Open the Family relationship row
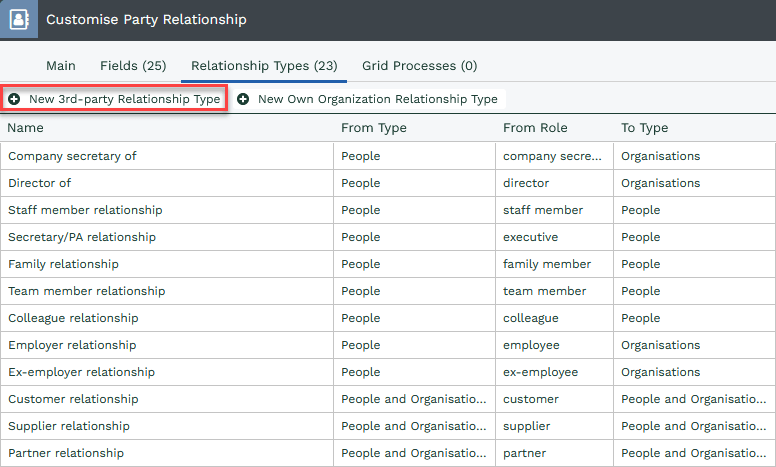Viewport: 776px width, 467px height. (x=388, y=264)
